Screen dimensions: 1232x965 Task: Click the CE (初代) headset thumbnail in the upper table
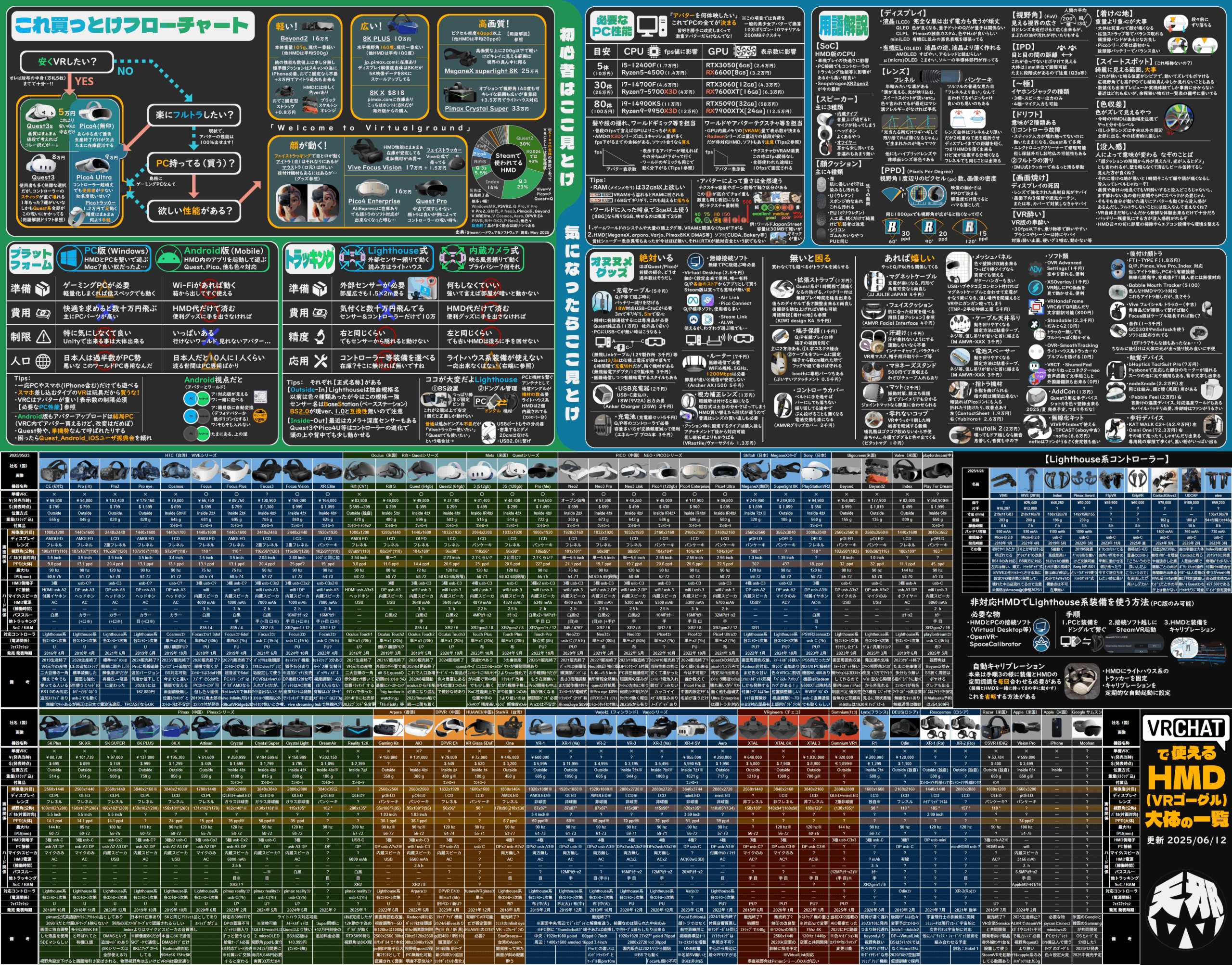click(x=54, y=472)
